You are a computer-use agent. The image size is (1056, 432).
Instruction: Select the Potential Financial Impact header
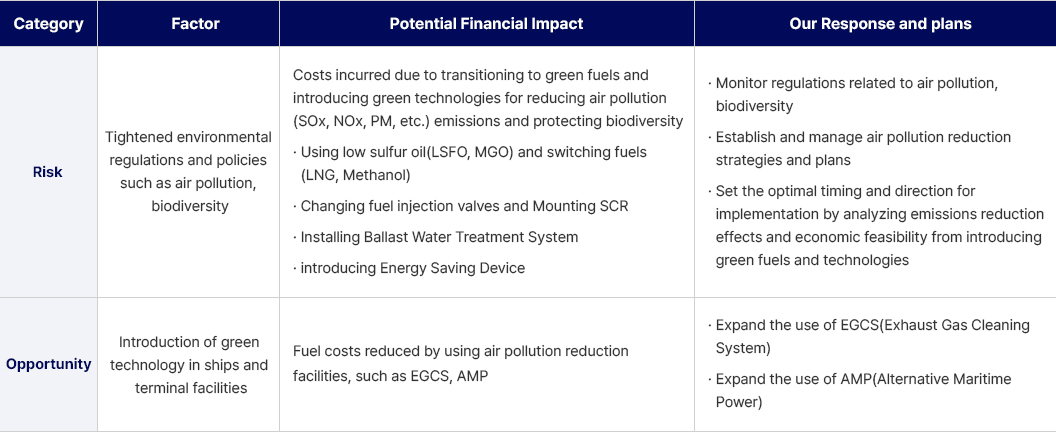[x=486, y=24]
